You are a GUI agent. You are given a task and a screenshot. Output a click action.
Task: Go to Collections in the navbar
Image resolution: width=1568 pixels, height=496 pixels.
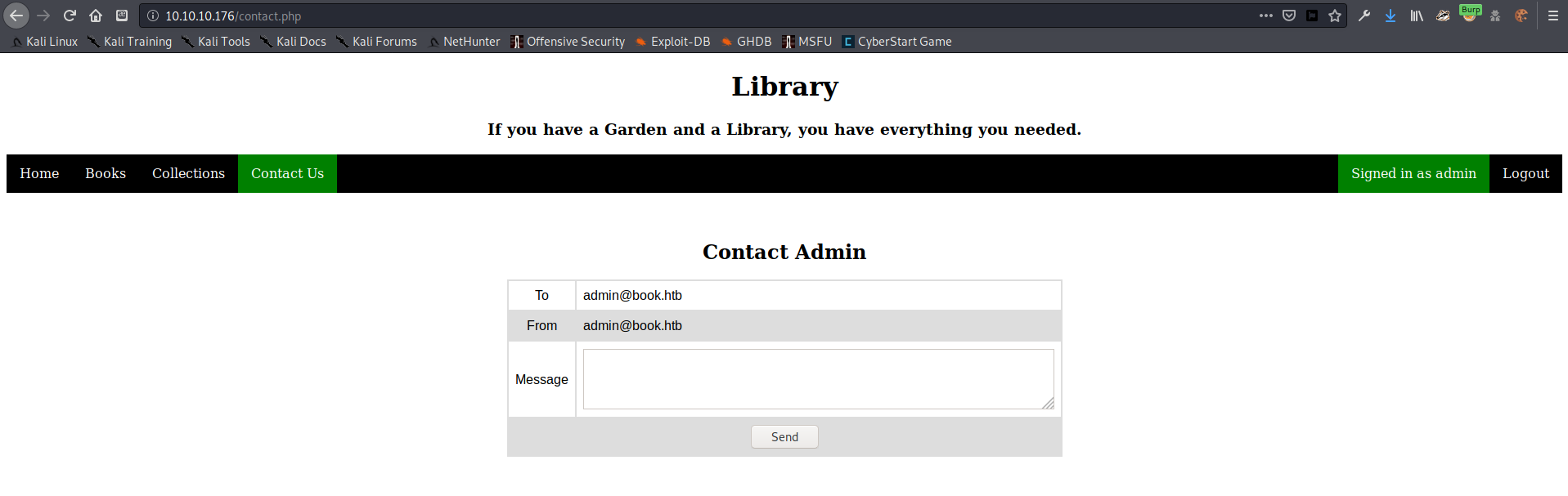pos(188,173)
